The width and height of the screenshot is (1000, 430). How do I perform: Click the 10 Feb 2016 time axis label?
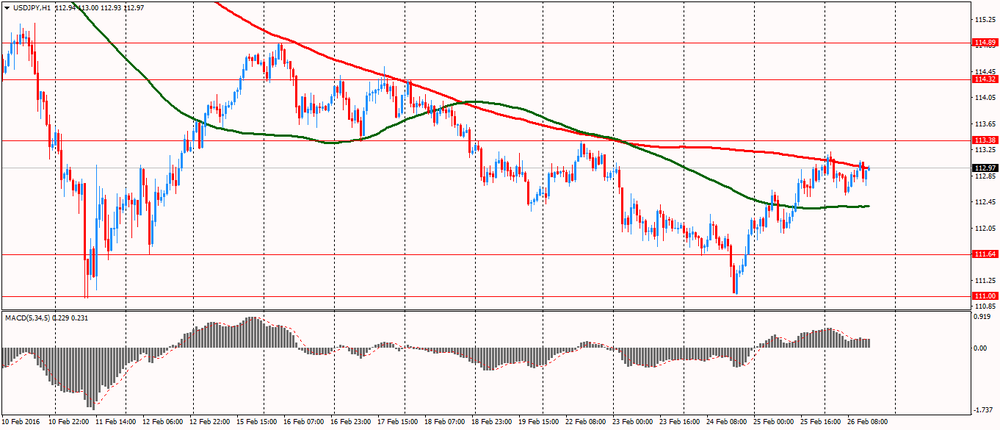pyautogui.click(x=22, y=424)
